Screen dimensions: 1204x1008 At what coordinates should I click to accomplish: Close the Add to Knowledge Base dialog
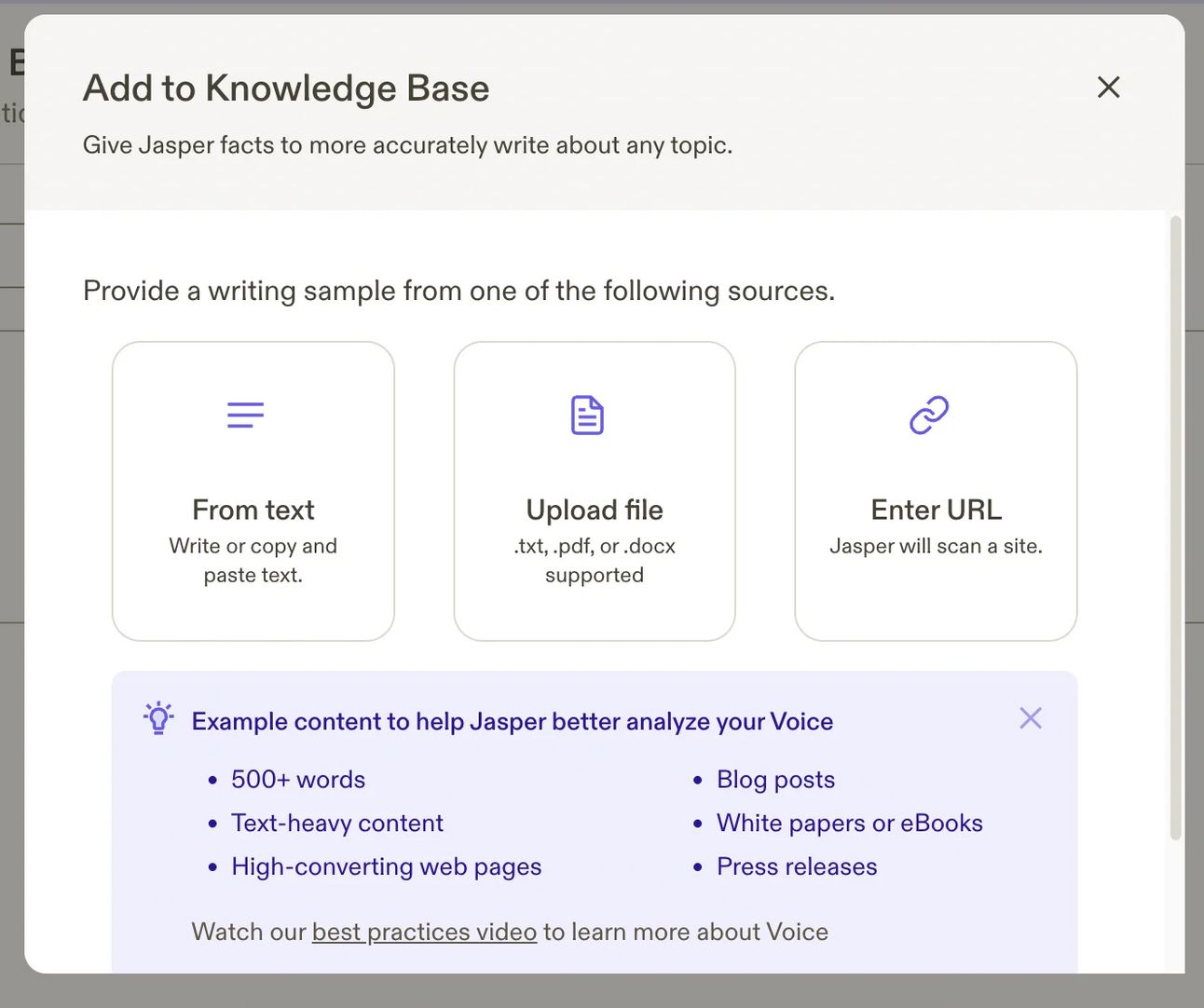click(1108, 88)
